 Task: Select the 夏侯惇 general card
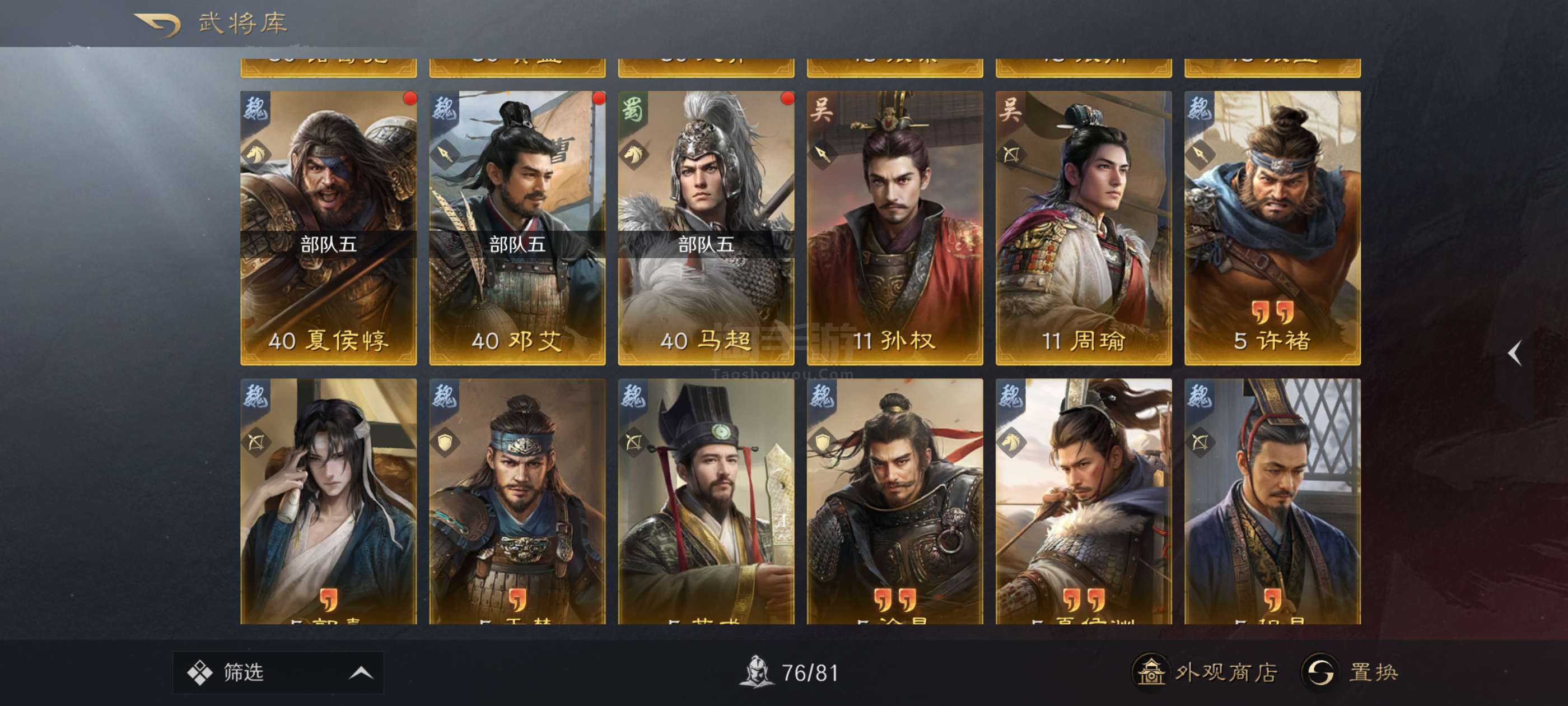[x=329, y=228]
